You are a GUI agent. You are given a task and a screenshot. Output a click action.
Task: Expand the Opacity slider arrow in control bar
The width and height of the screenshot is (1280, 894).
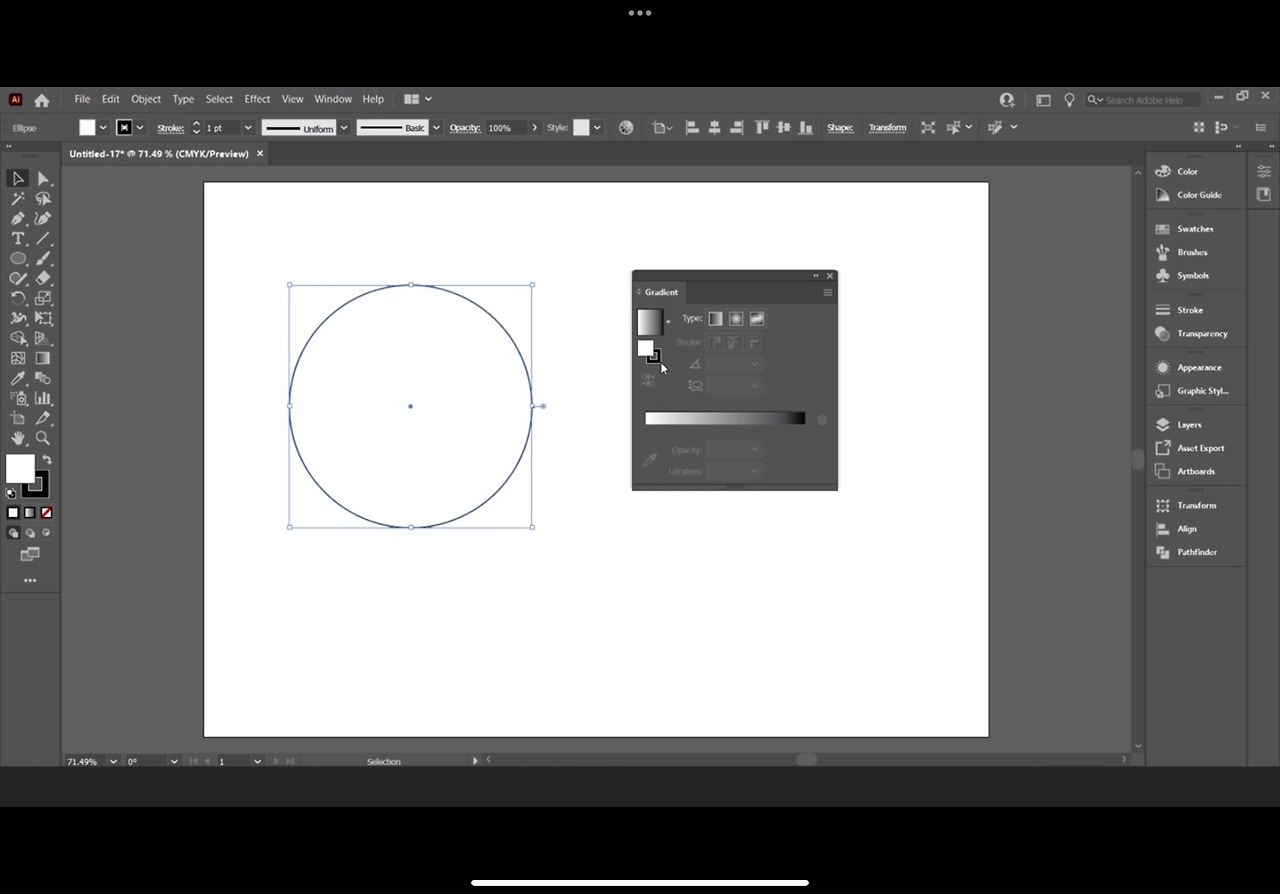pos(535,128)
